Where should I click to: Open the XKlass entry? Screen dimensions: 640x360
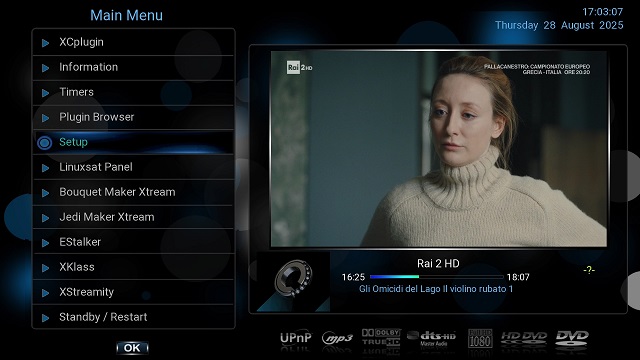[x=133, y=267]
